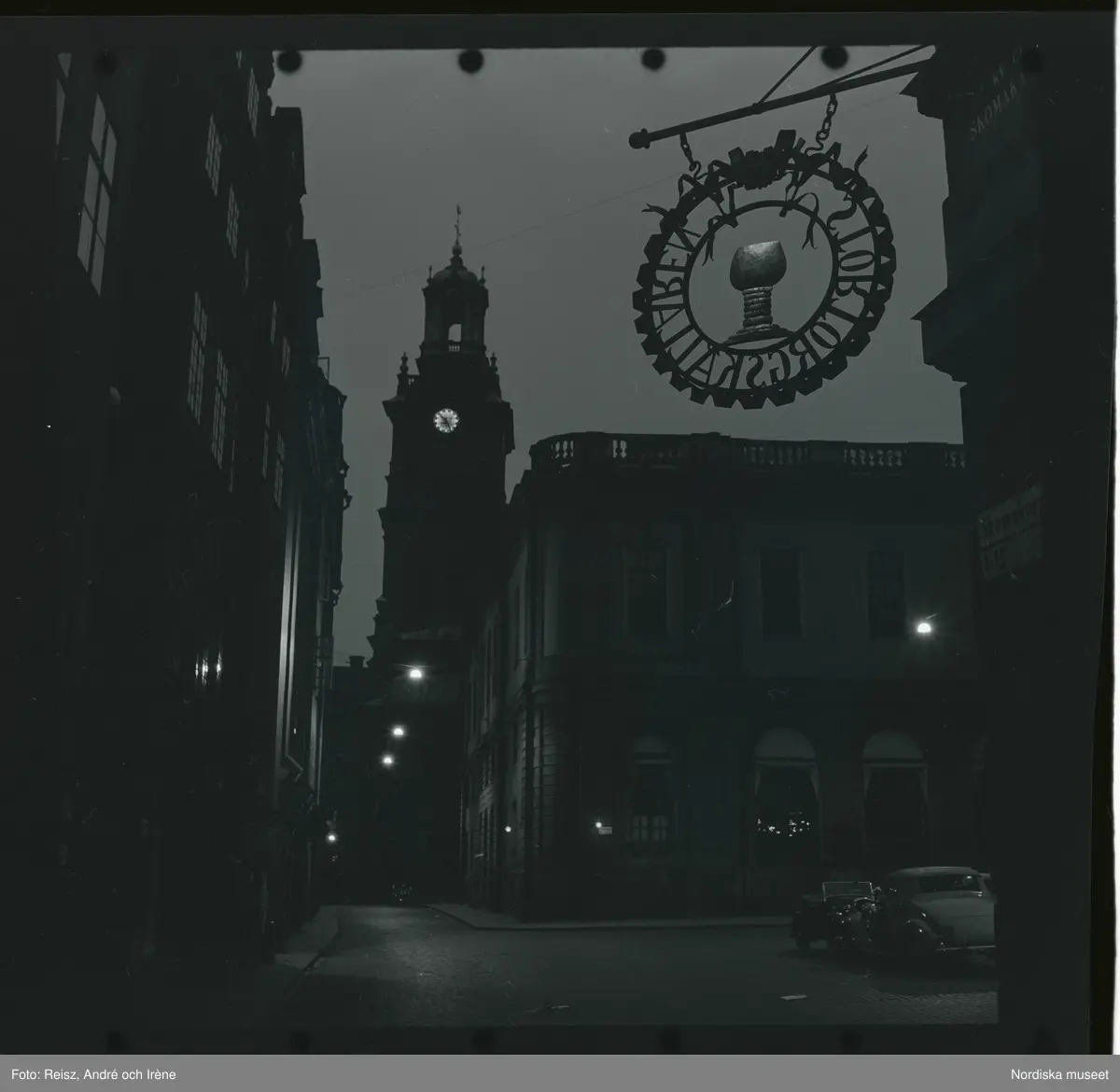Click the open convertible car parked left
The width and height of the screenshot is (1120, 1092).
[x=835, y=912]
